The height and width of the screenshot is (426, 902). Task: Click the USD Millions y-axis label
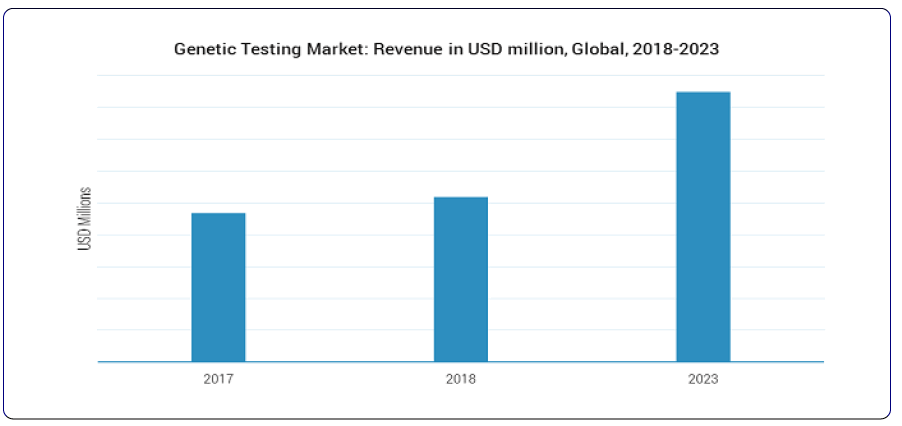[x=85, y=218]
